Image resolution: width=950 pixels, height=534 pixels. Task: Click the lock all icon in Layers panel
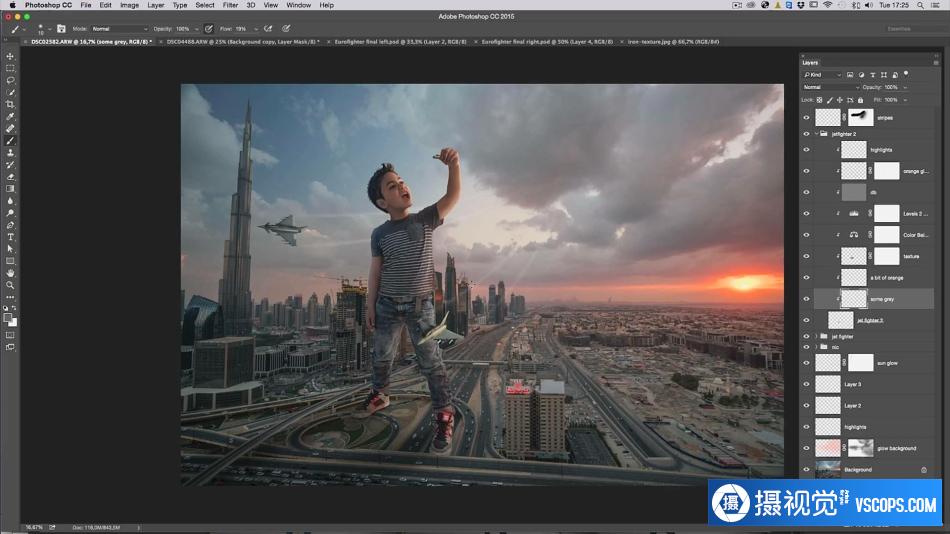860,100
